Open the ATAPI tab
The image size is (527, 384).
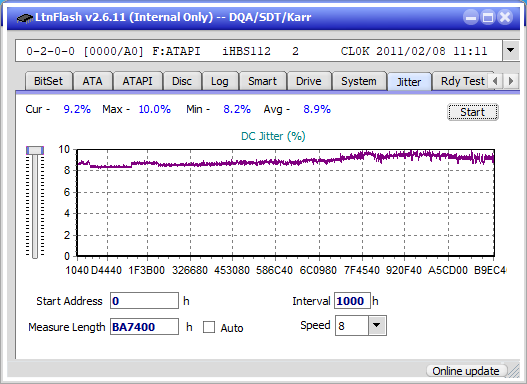[x=137, y=81]
